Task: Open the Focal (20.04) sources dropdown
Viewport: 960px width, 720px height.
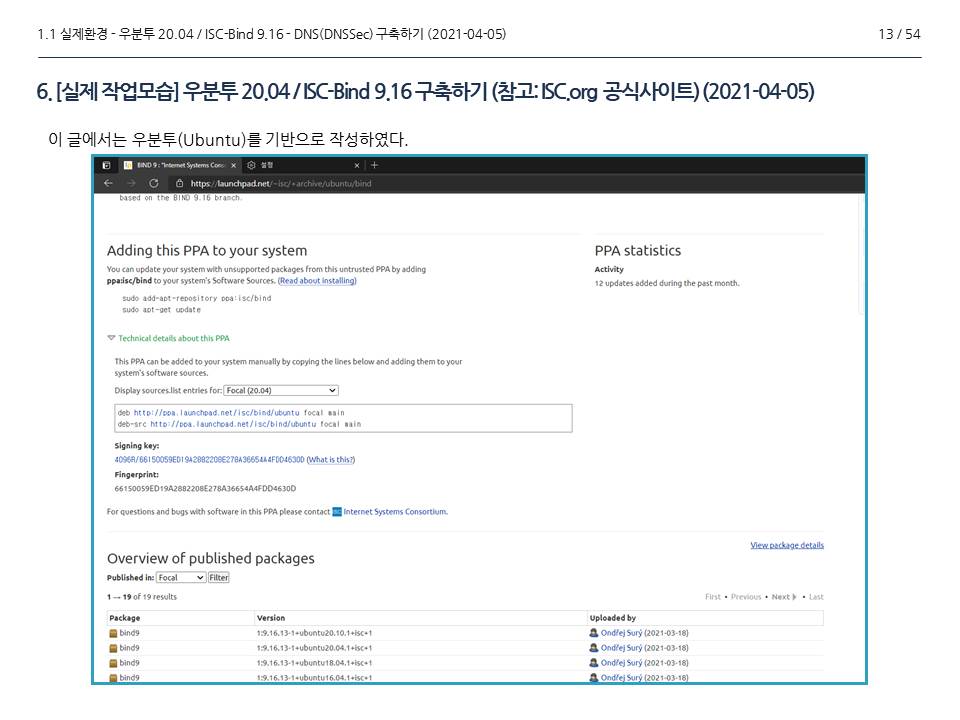Action: point(281,390)
